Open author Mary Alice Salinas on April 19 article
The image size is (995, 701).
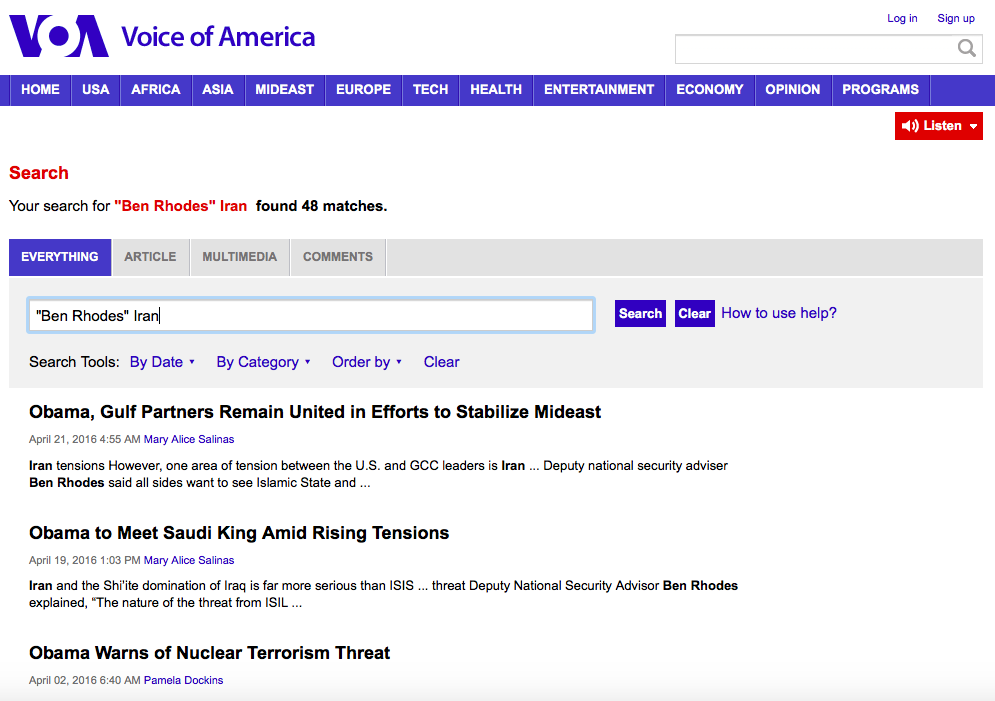click(x=188, y=560)
